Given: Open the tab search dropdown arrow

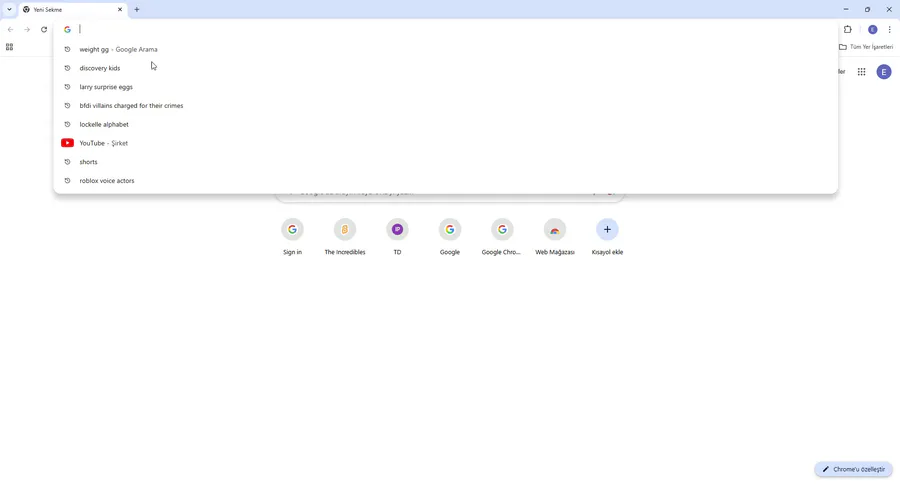Looking at the screenshot, I should [9, 9].
